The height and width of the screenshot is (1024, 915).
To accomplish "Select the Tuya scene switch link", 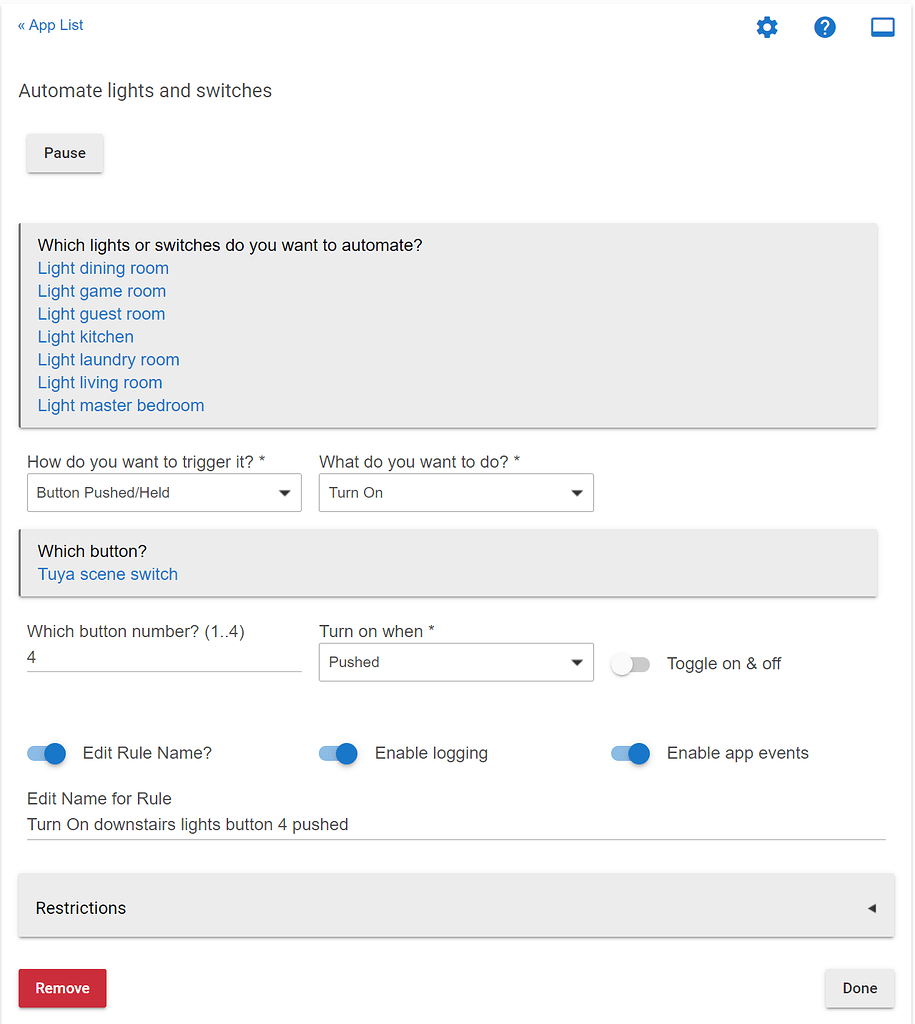I will 108,574.
